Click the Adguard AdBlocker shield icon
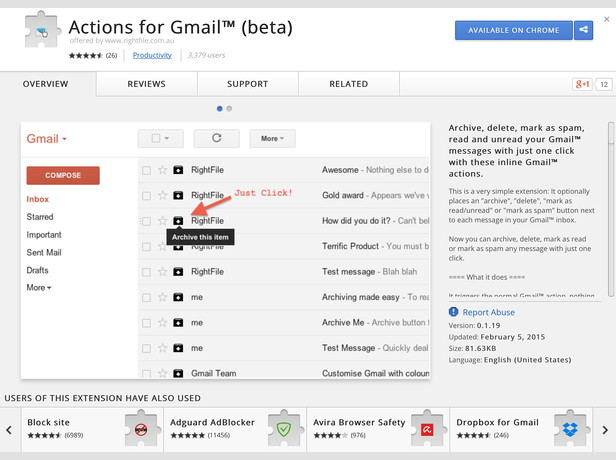 [x=284, y=430]
